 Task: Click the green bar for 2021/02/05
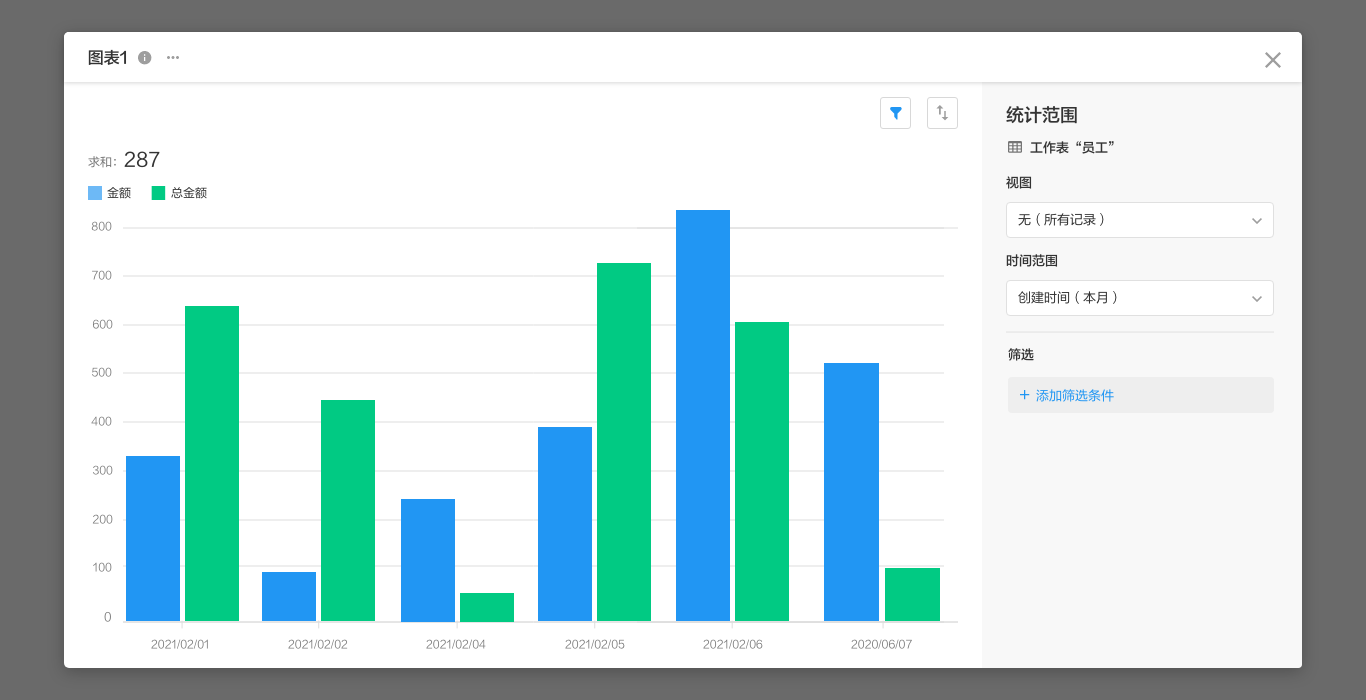tap(624, 442)
